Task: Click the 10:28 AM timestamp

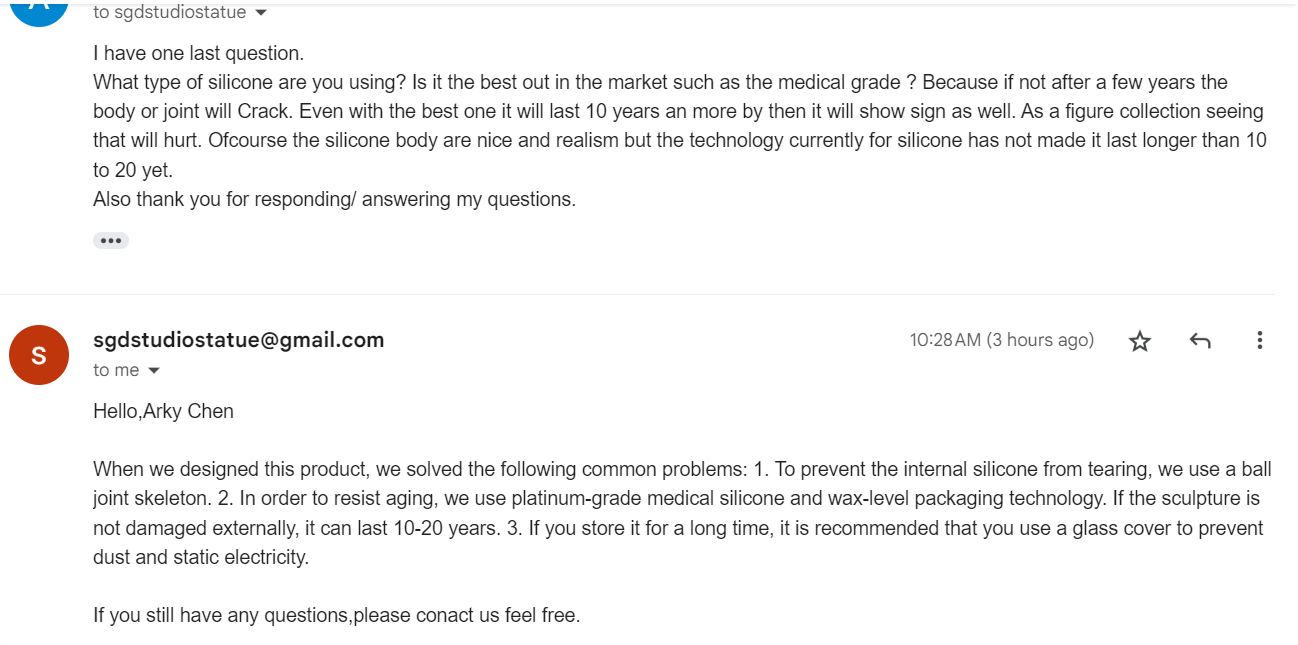Action: [945, 340]
